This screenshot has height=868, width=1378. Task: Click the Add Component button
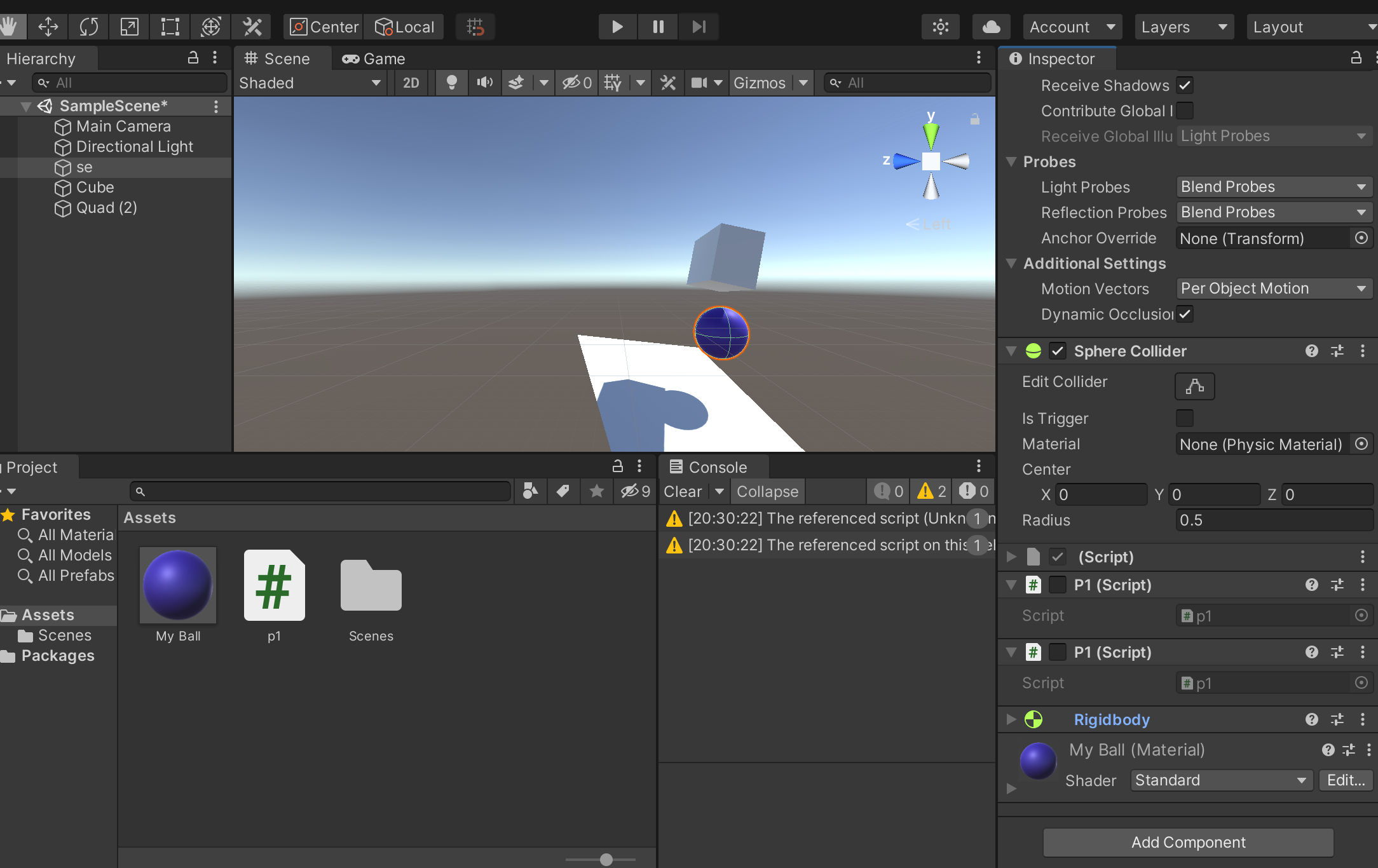pos(1188,842)
